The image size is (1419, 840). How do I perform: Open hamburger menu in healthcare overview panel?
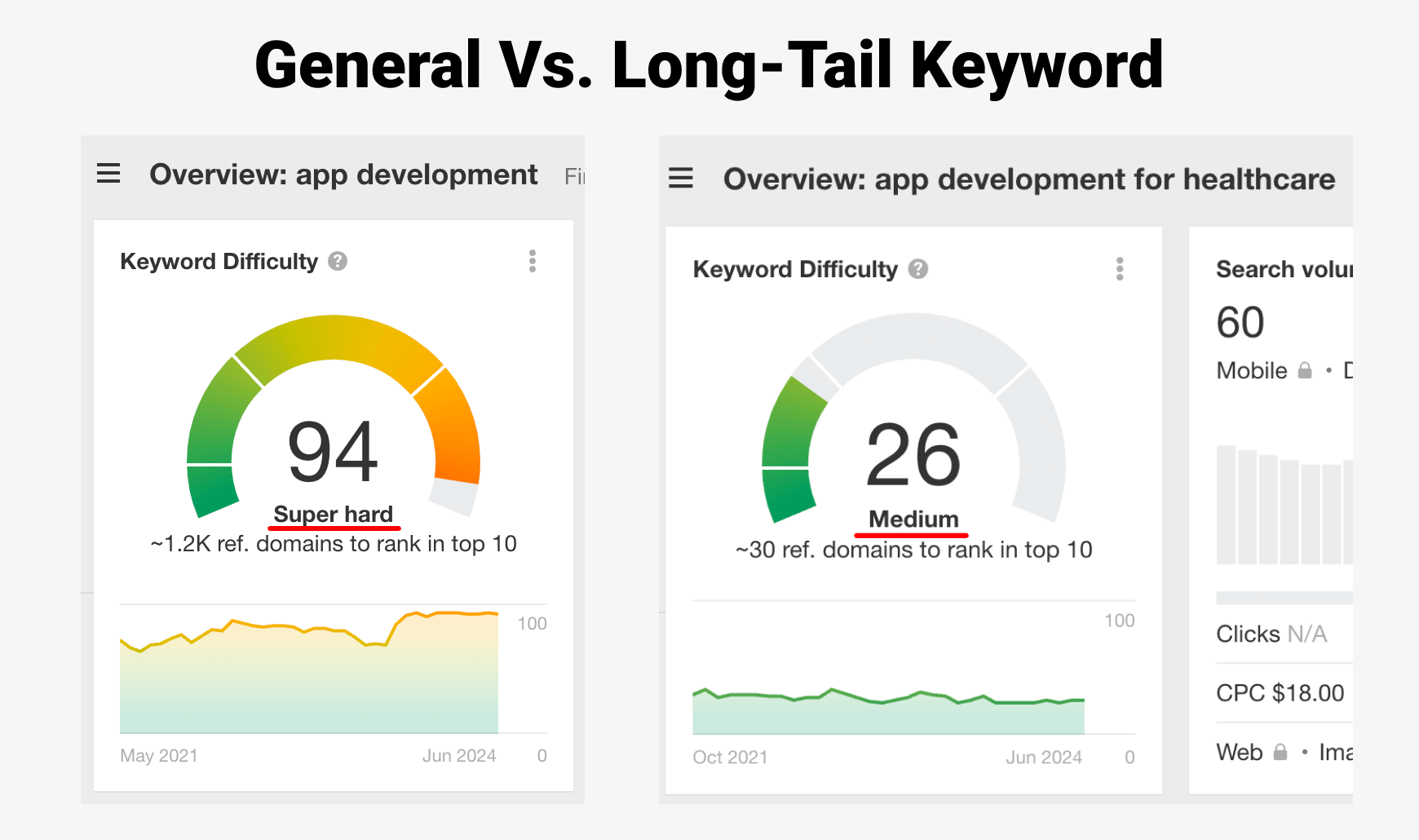point(681,178)
